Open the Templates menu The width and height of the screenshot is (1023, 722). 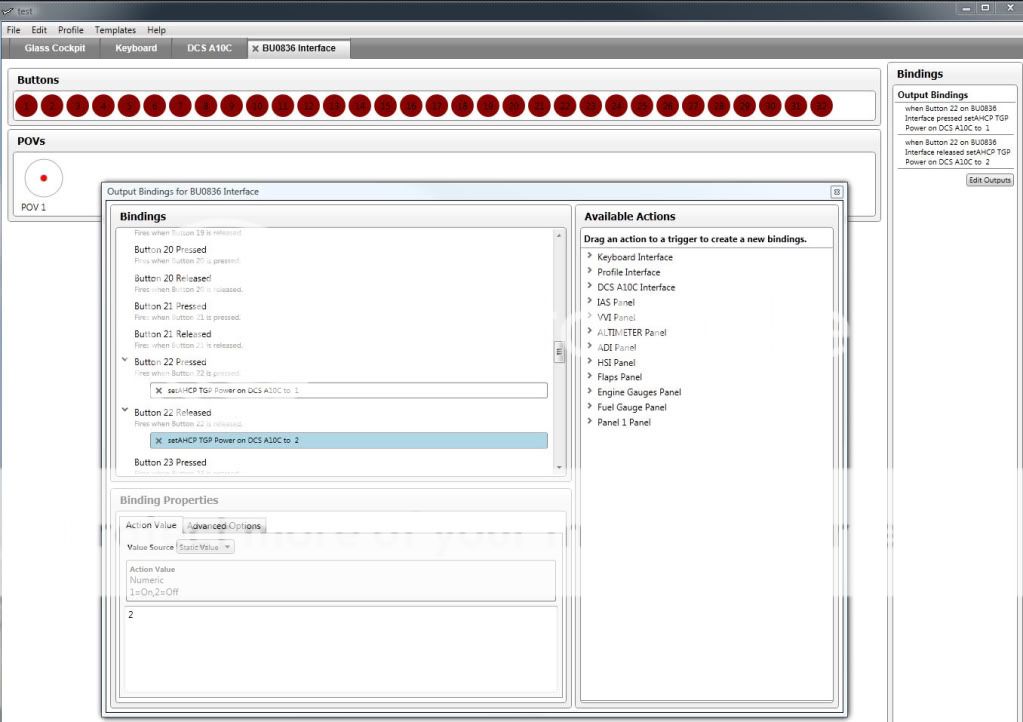point(115,30)
